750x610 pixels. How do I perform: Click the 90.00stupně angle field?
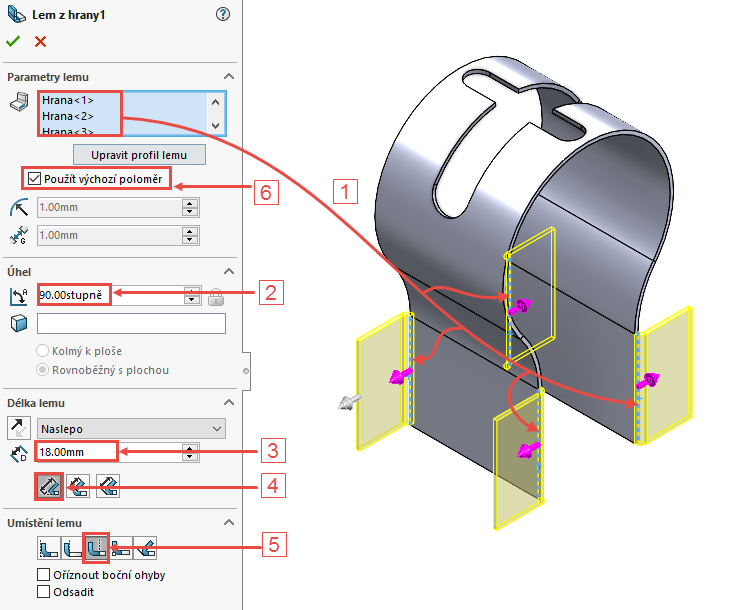(111, 295)
